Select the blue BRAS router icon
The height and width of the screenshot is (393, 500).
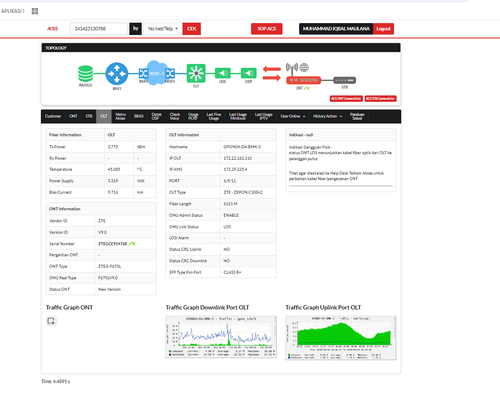(117, 74)
